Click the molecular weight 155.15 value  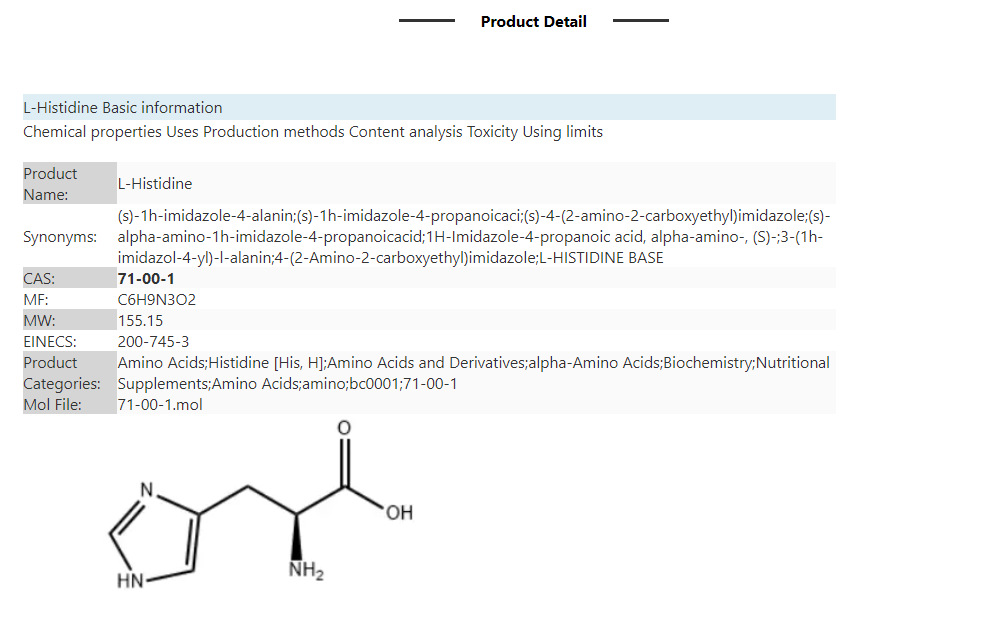tap(141, 321)
